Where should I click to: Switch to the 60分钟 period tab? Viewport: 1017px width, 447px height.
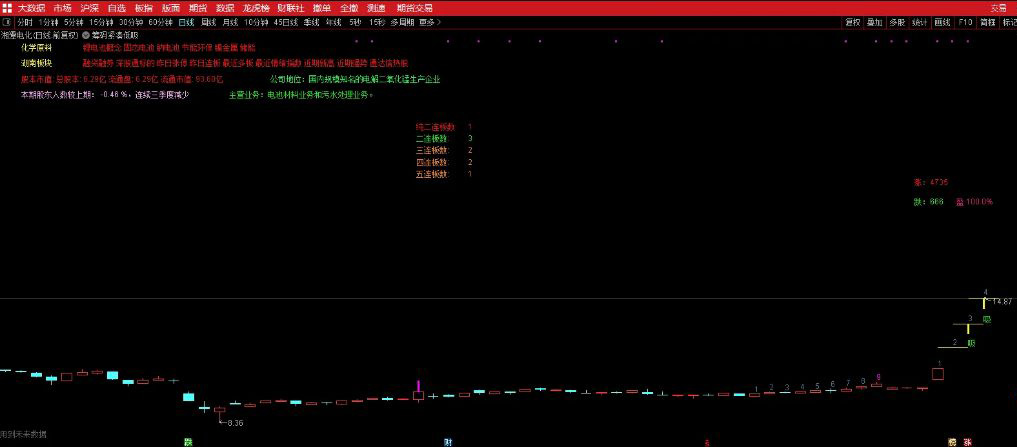[160, 21]
